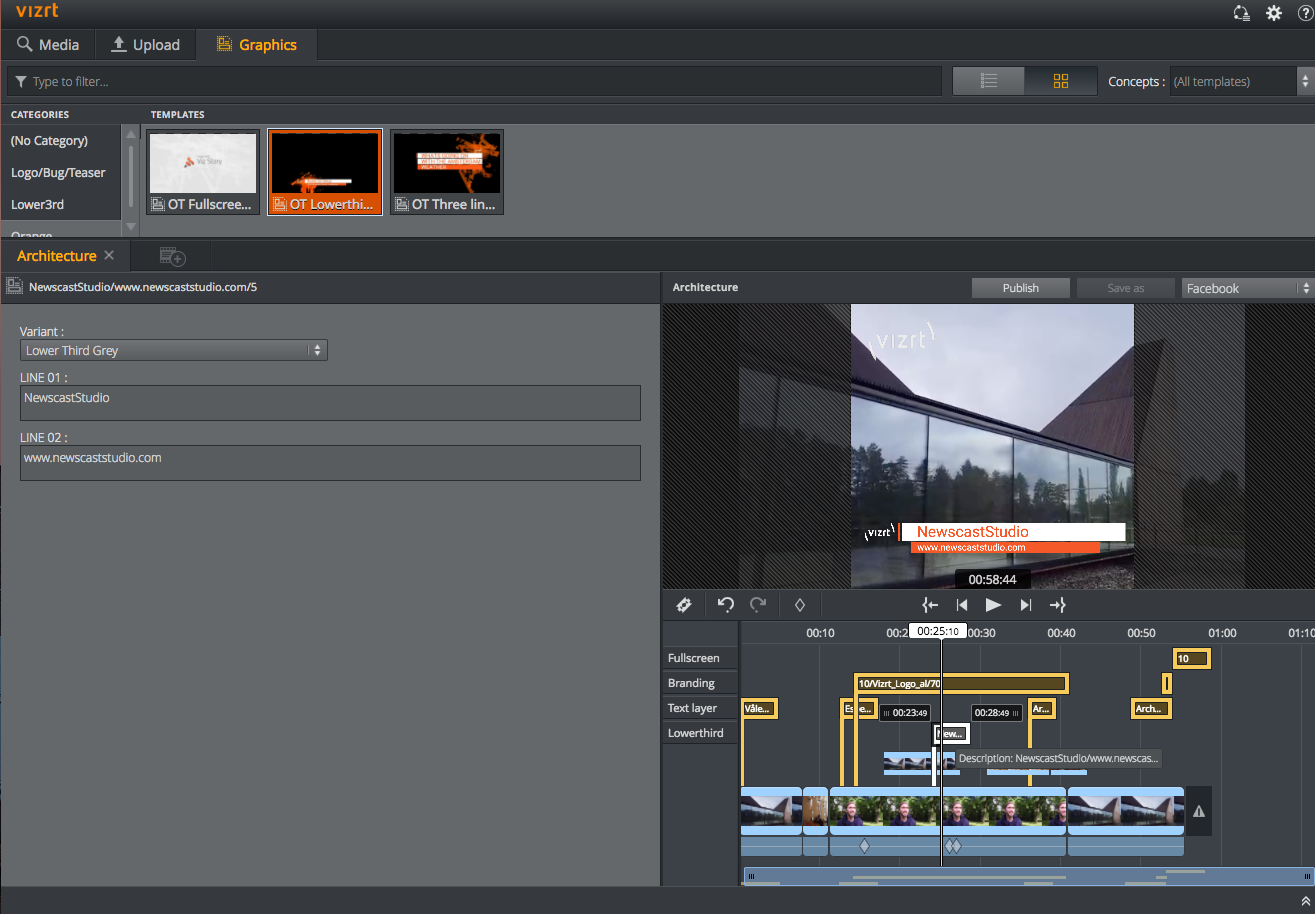
Task: Switch to the Media tab
Action: pyautogui.click(x=48, y=44)
